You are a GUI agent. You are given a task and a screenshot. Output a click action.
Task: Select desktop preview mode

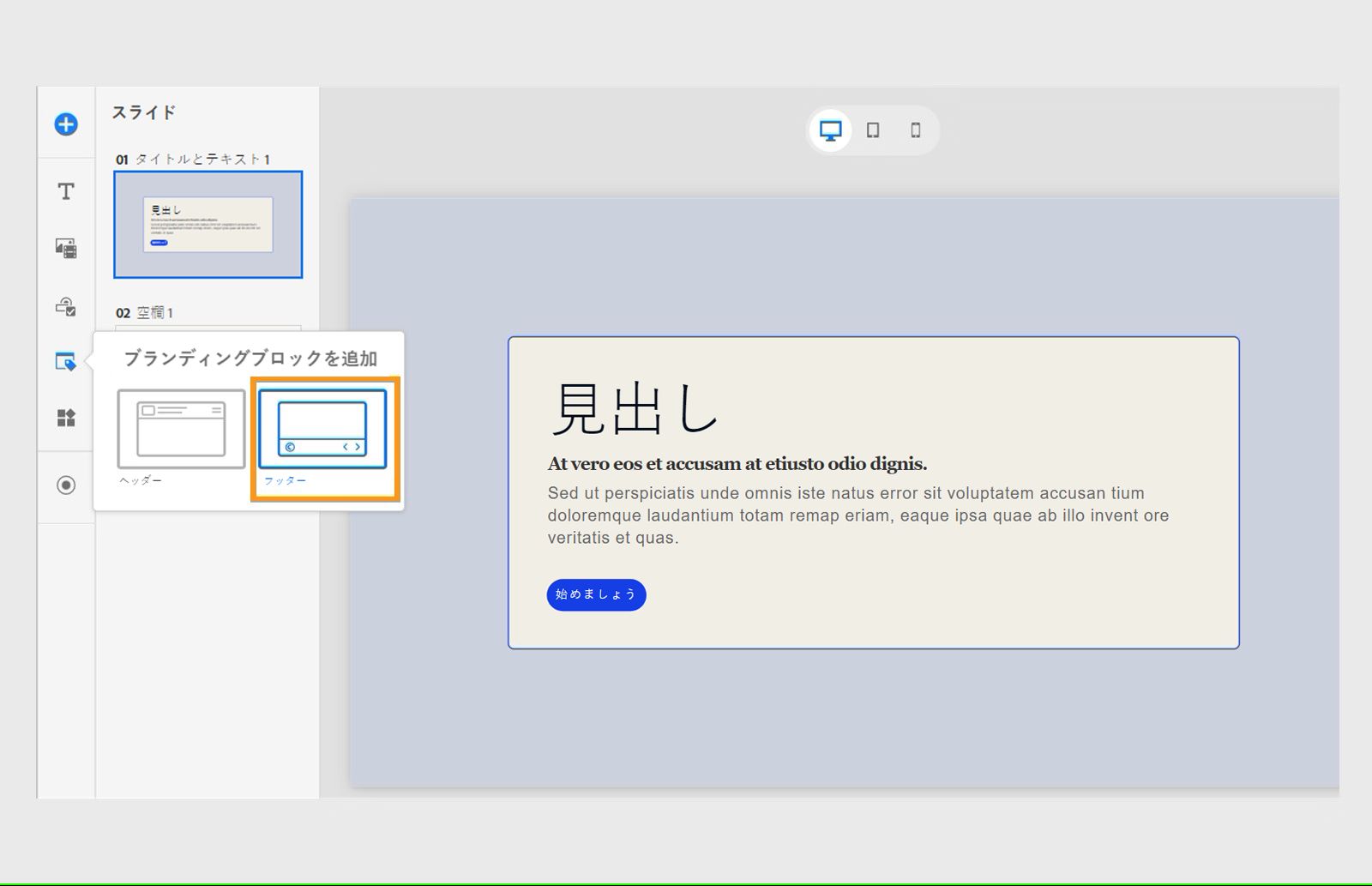pyautogui.click(x=829, y=130)
